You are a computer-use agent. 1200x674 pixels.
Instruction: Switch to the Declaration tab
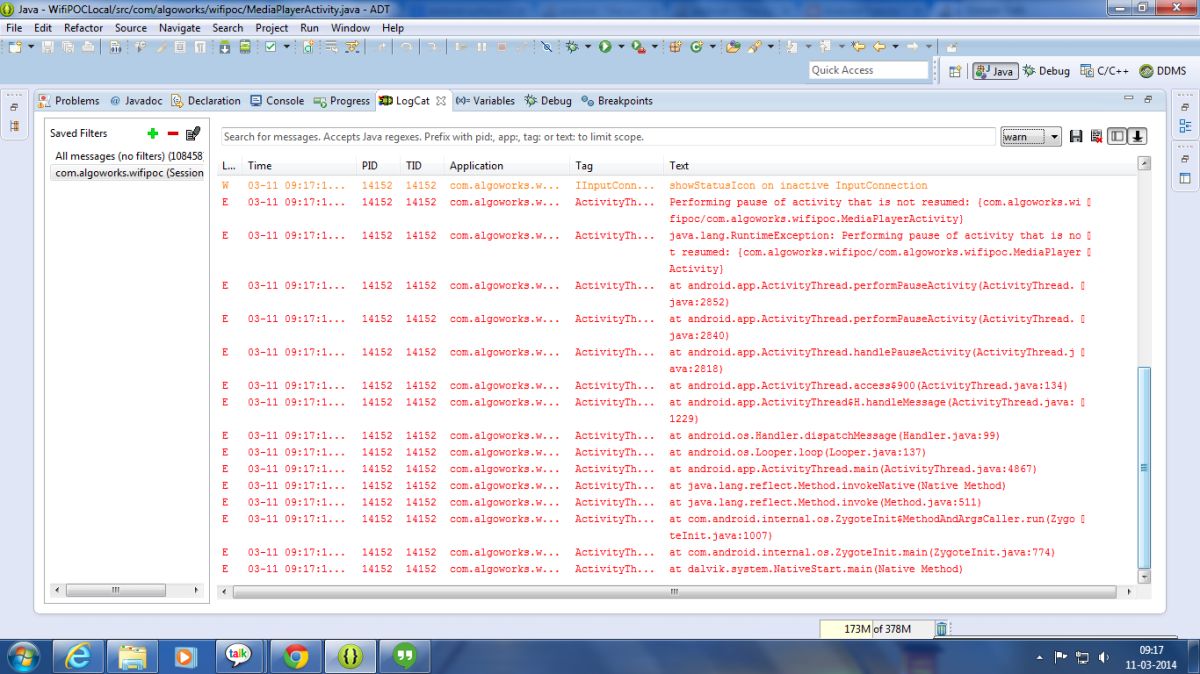(206, 101)
